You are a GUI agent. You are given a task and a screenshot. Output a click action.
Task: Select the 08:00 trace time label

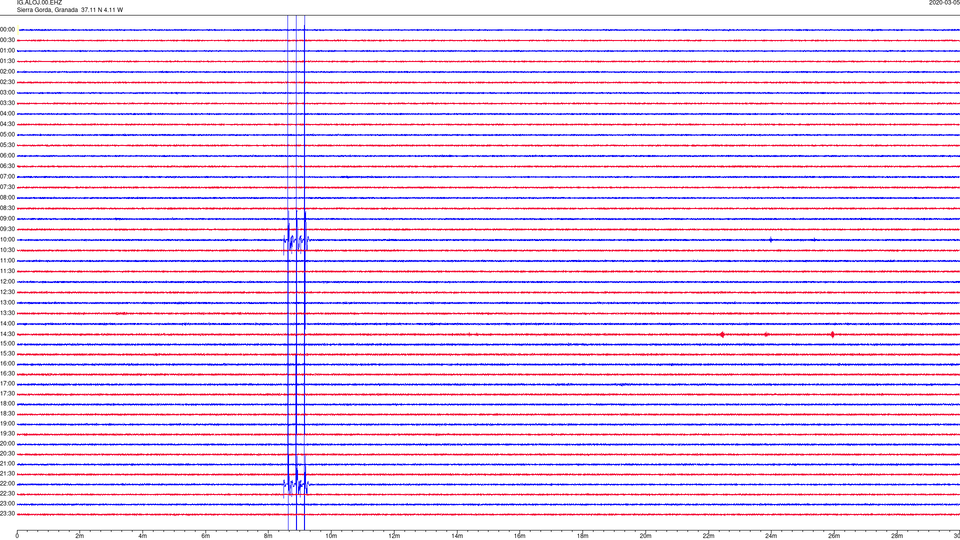pos(7,198)
